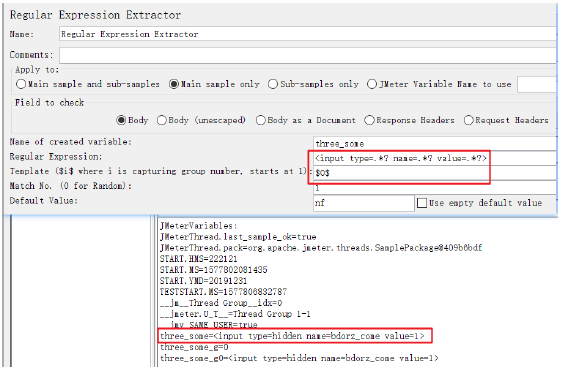This screenshot has width=564, height=367.
Task: Click the 'three_some_g=0' line
Action: click(194, 347)
